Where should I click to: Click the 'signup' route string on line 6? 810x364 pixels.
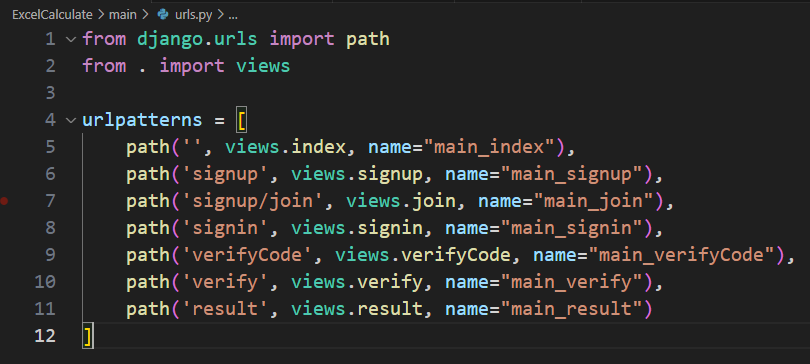(x=225, y=174)
